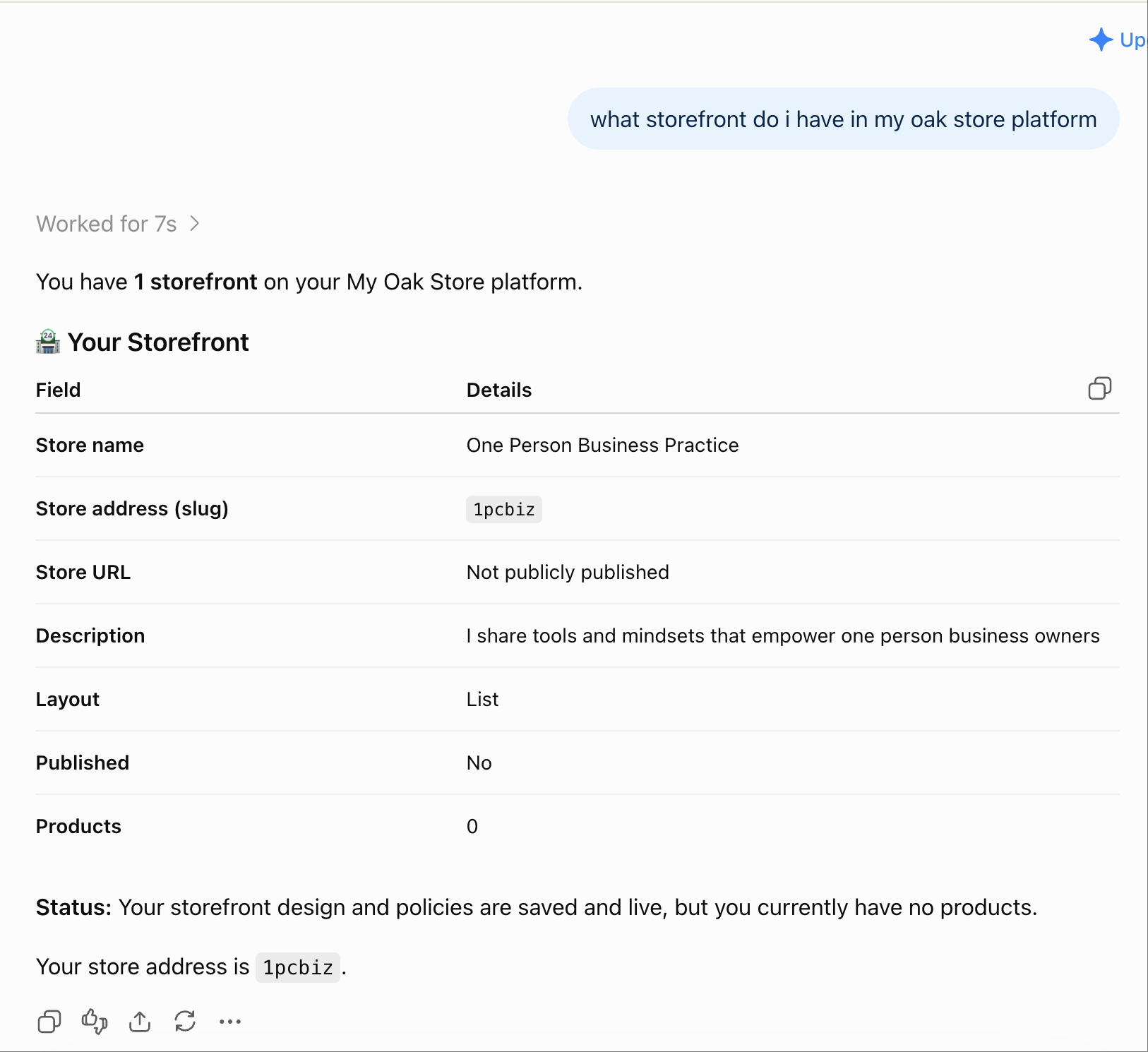Click the "You have 1 storefront" summary sentence
This screenshot has height=1052, width=1148.
pyautogui.click(x=309, y=282)
